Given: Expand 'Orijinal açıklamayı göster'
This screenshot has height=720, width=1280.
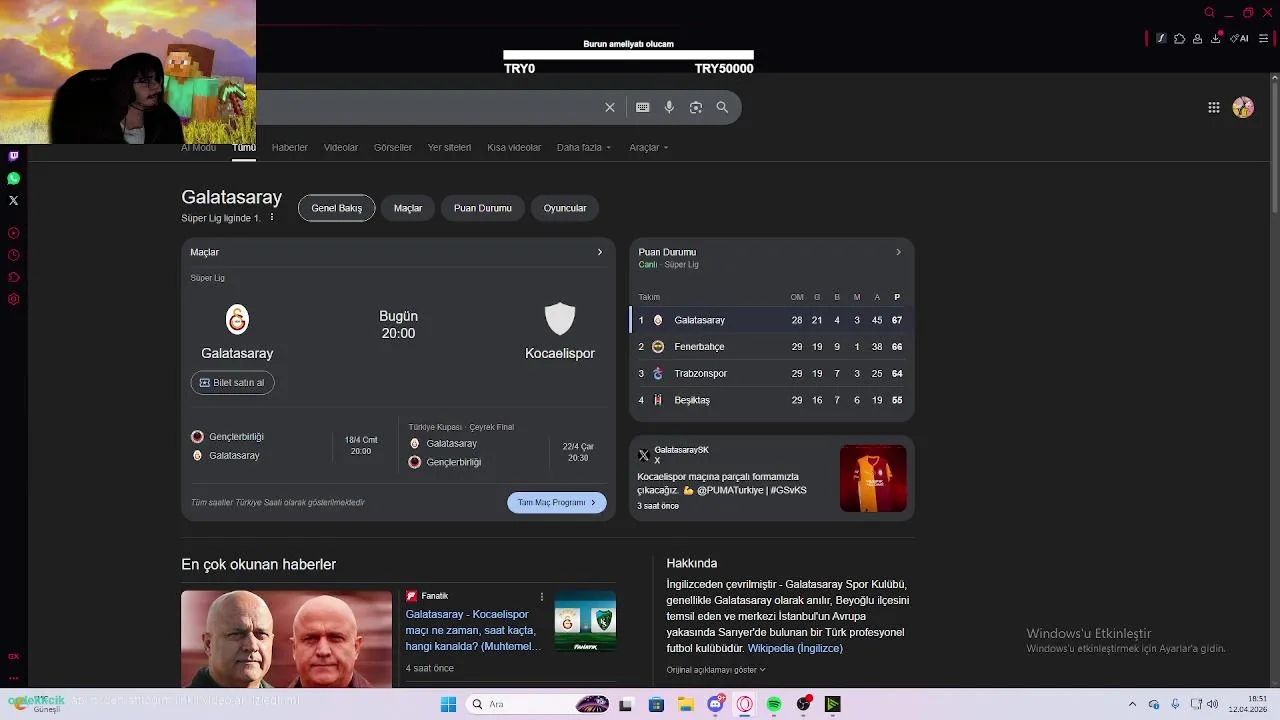Looking at the screenshot, I should click(716, 670).
